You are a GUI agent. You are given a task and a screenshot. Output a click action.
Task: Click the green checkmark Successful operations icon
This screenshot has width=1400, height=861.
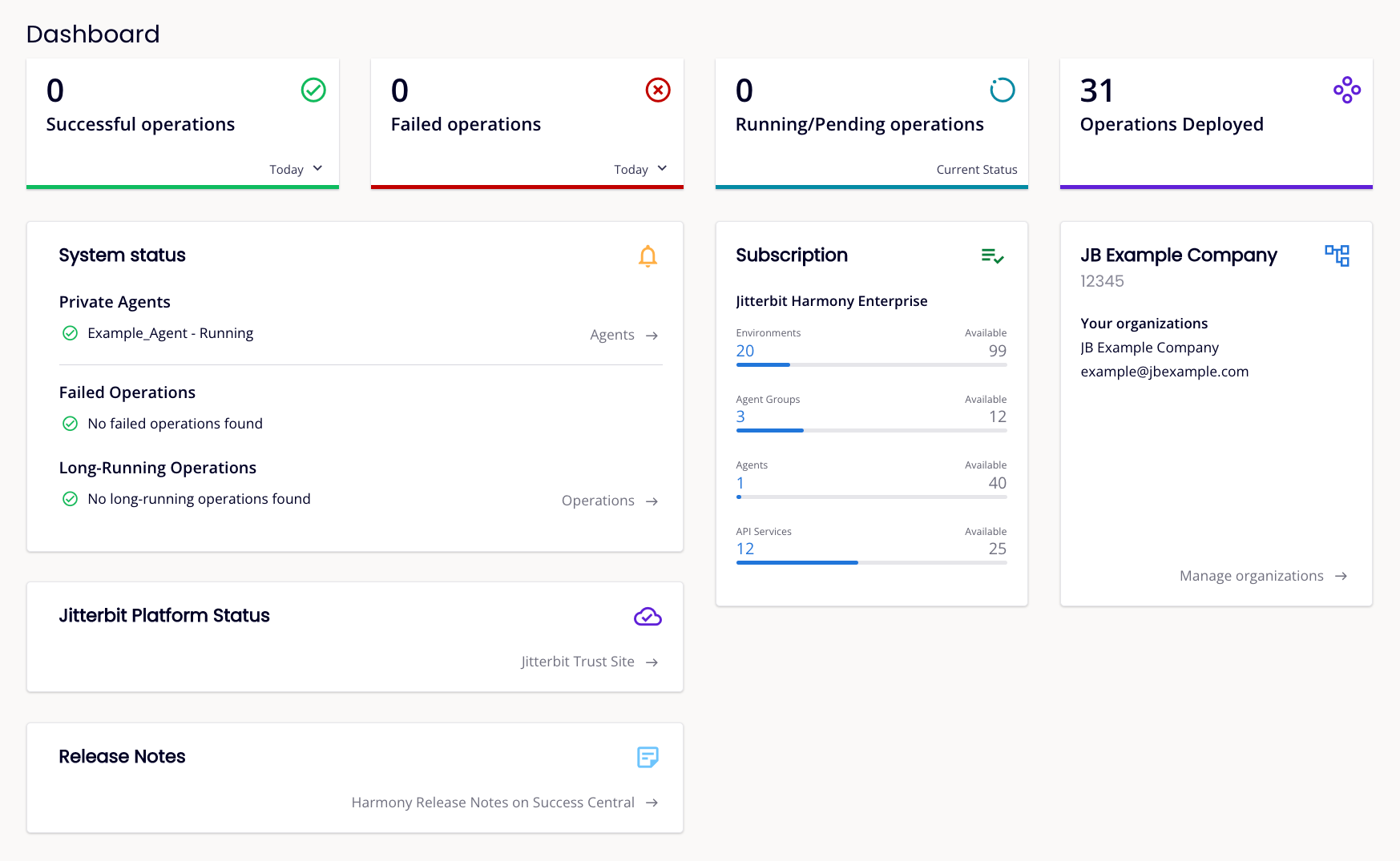[x=313, y=90]
